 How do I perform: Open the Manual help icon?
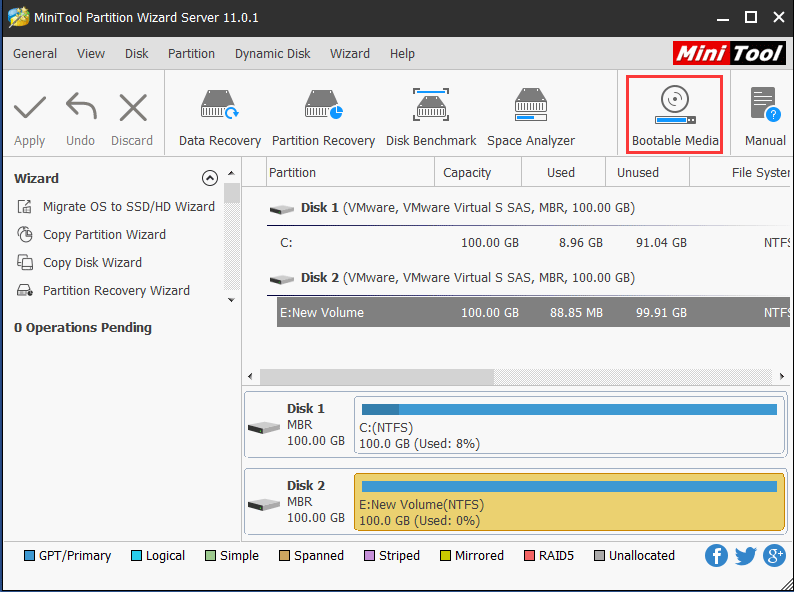[765, 104]
